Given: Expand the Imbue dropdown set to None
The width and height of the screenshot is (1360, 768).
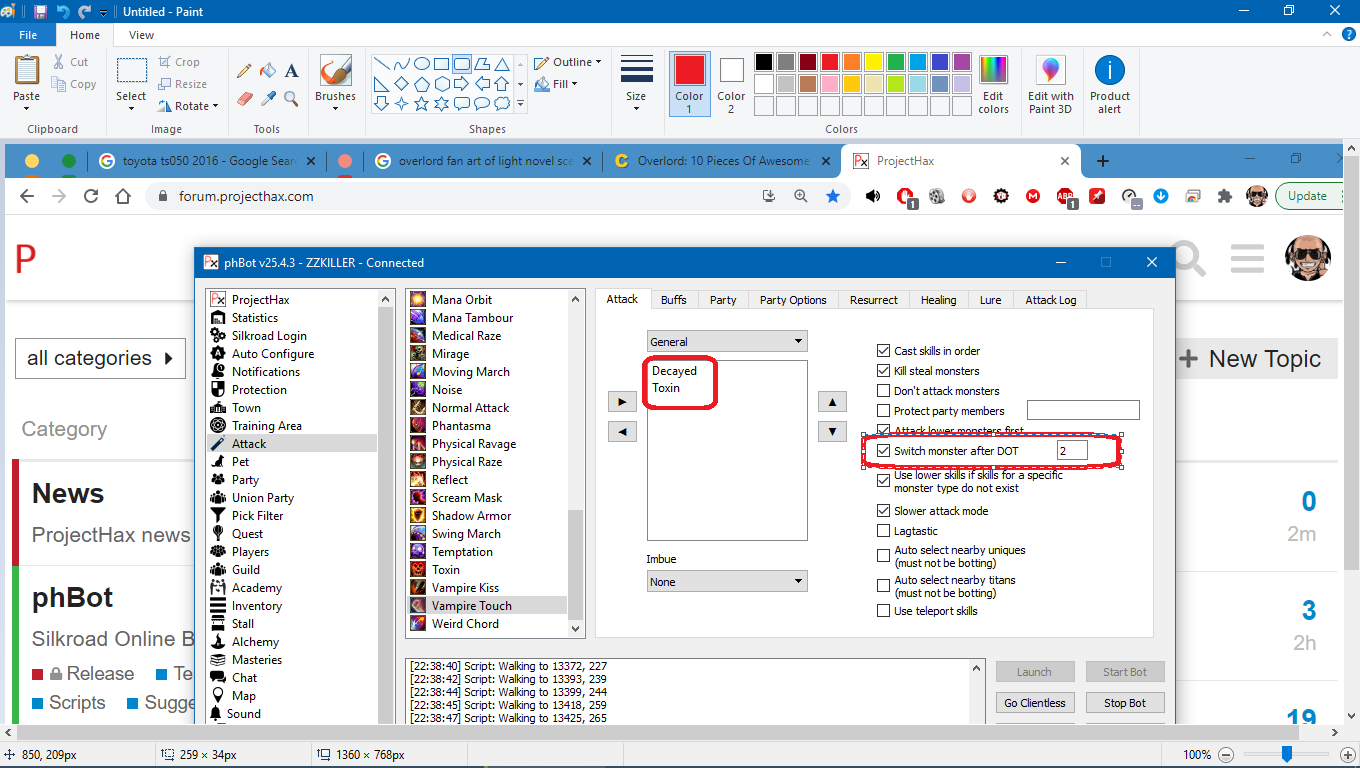Looking at the screenshot, I should tap(727, 582).
